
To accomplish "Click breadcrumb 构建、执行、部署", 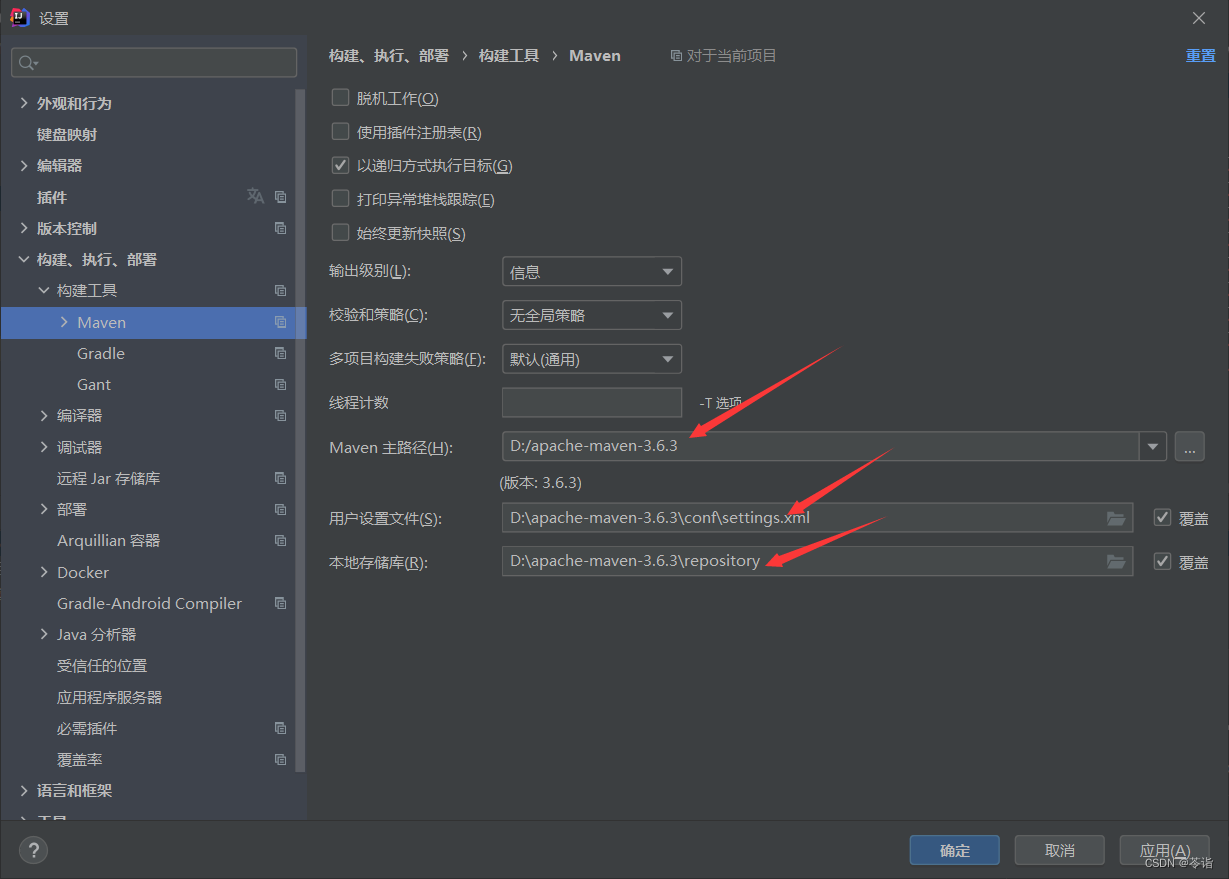I will (389, 56).
